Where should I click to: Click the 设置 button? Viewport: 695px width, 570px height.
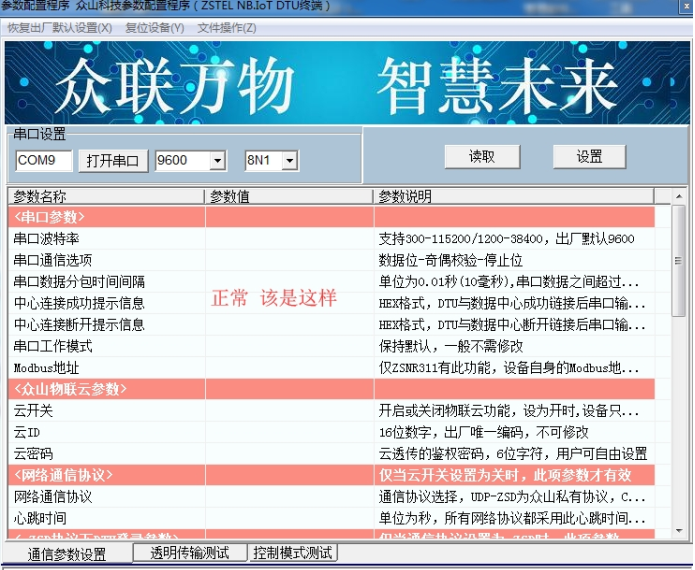click(x=589, y=156)
